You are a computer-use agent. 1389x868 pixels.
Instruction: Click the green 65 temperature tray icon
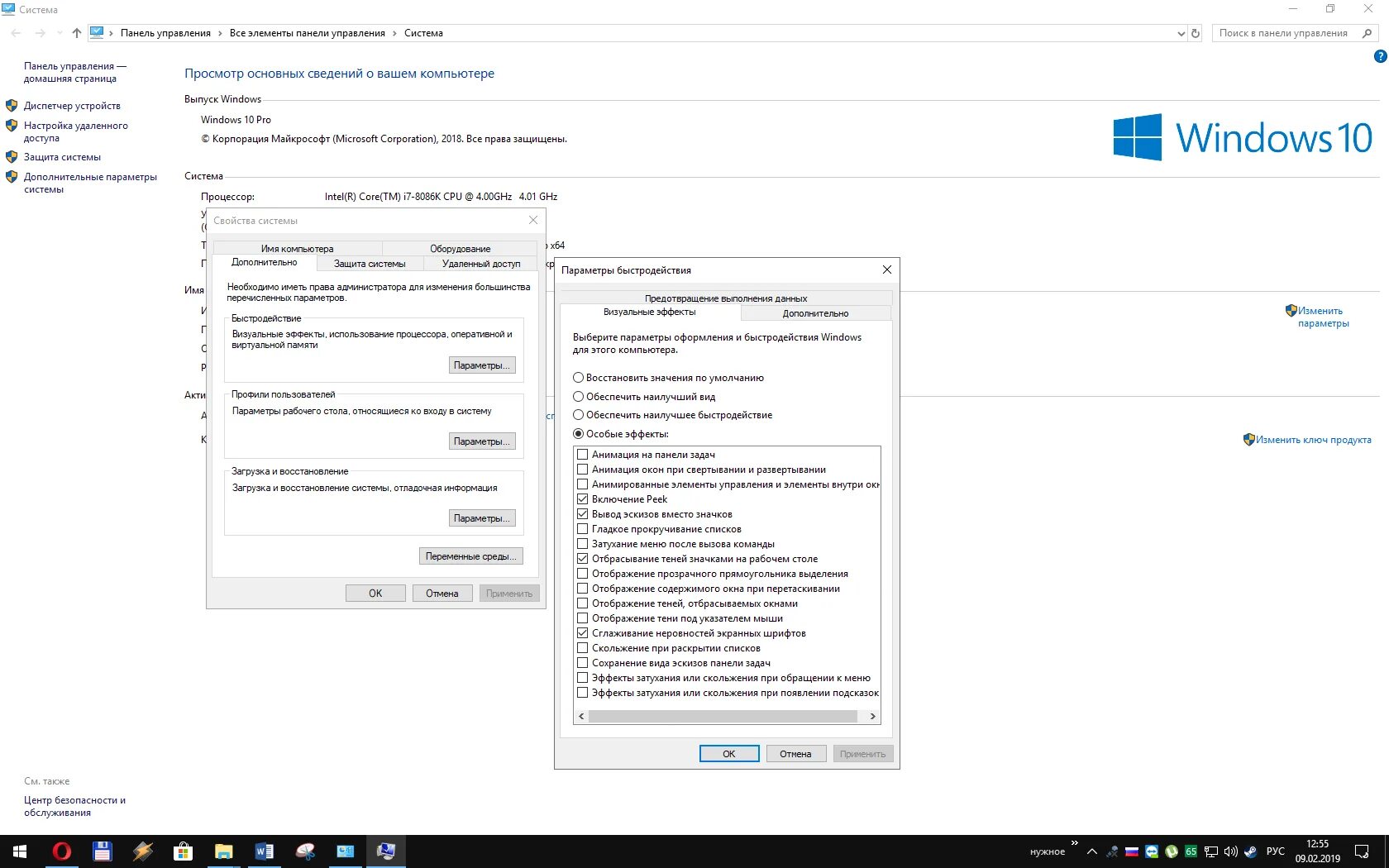(x=1191, y=851)
